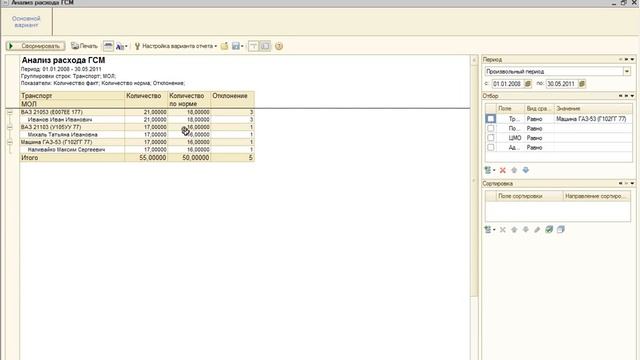
Task: Click the Поле сортировки column header
Action: [x=529, y=196]
